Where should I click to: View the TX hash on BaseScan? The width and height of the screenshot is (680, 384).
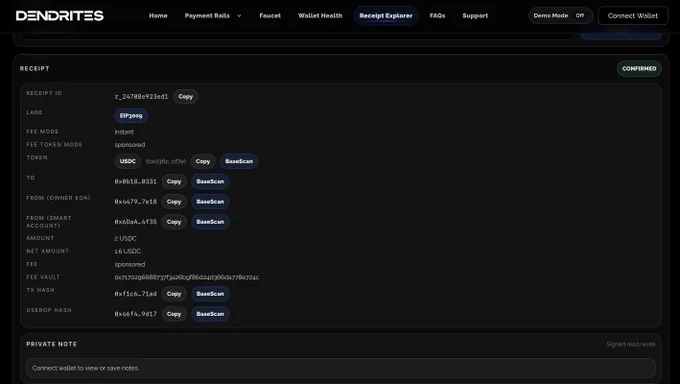coord(210,294)
